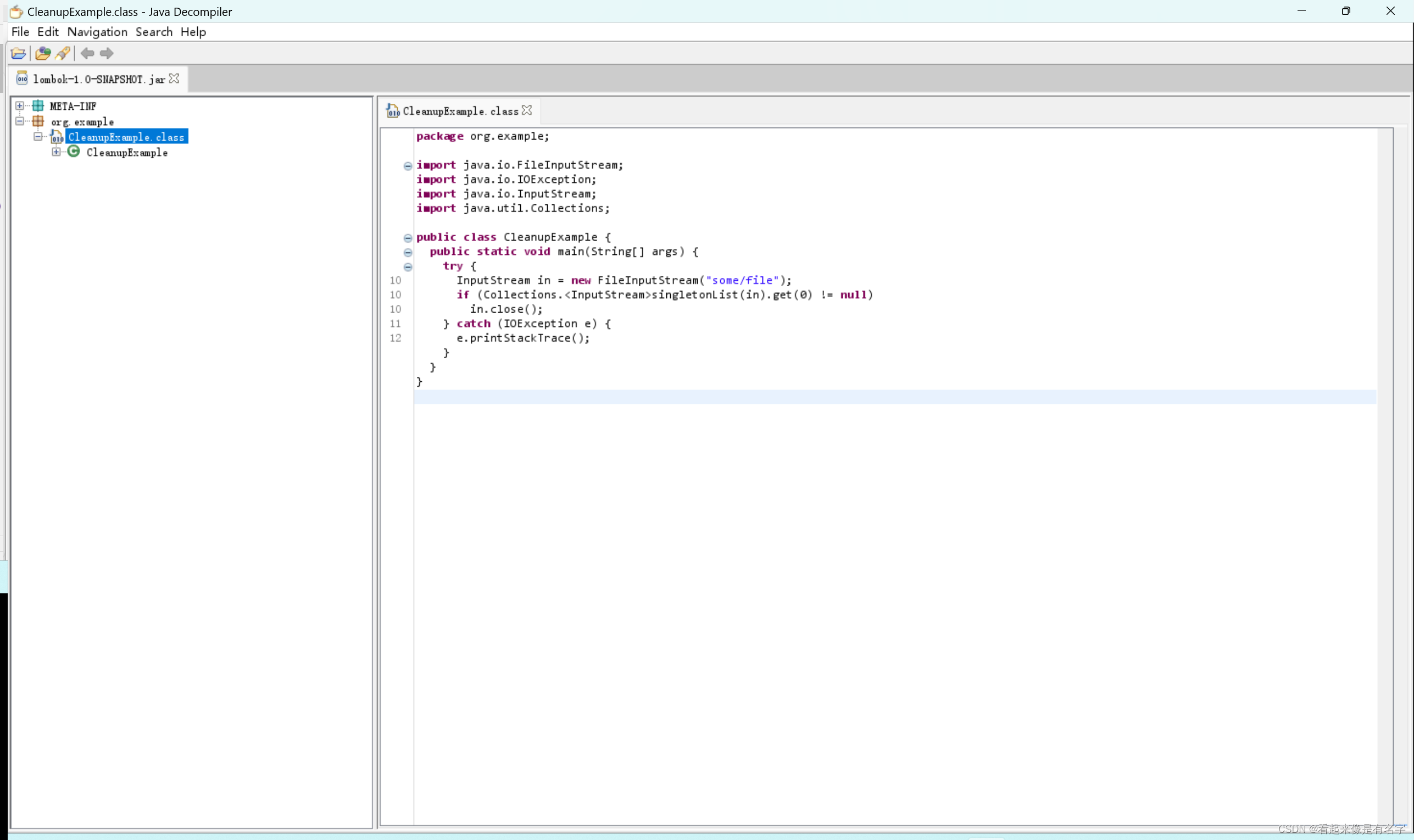1414x840 pixels.
Task: Close the lombok-1.0-SNAPSHOT.jar tab
Action: pos(174,79)
